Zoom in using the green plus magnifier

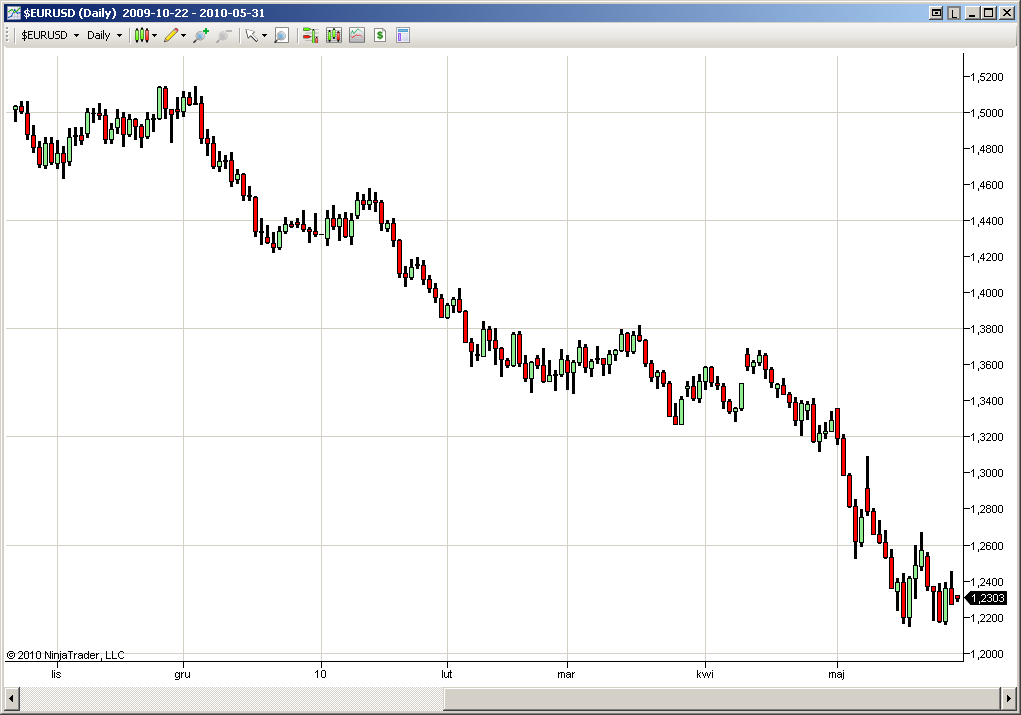pos(200,35)
